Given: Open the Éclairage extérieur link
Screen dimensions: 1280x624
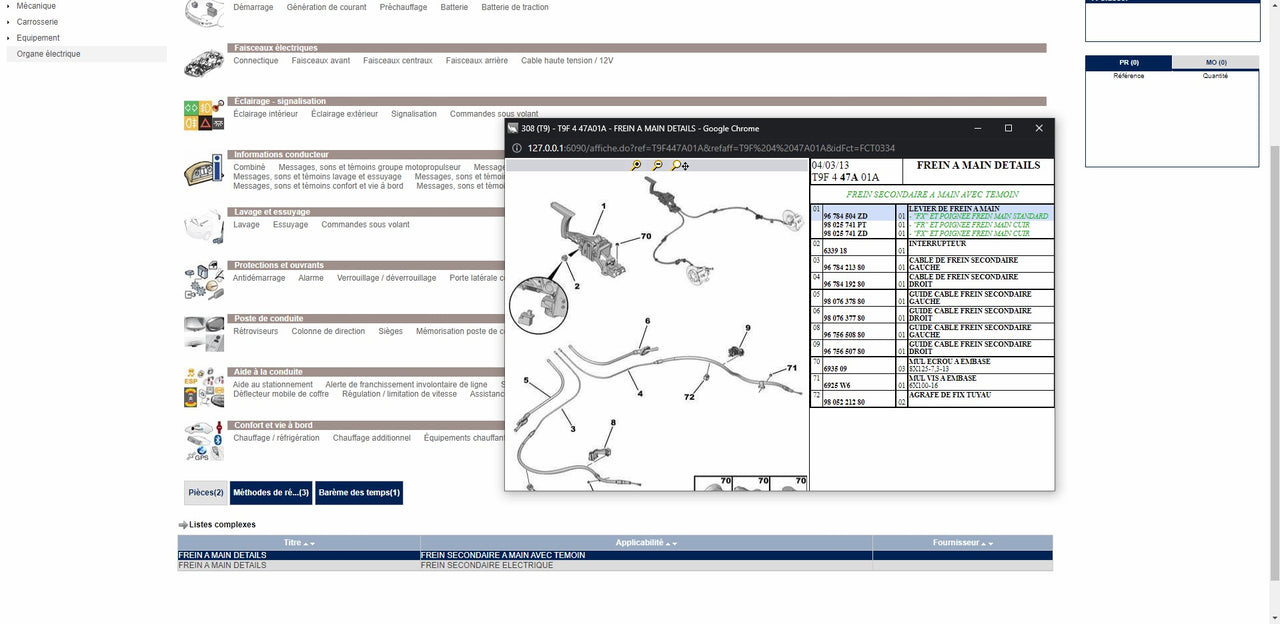Looking at the screenshot, I should click(x=344, y=114).
